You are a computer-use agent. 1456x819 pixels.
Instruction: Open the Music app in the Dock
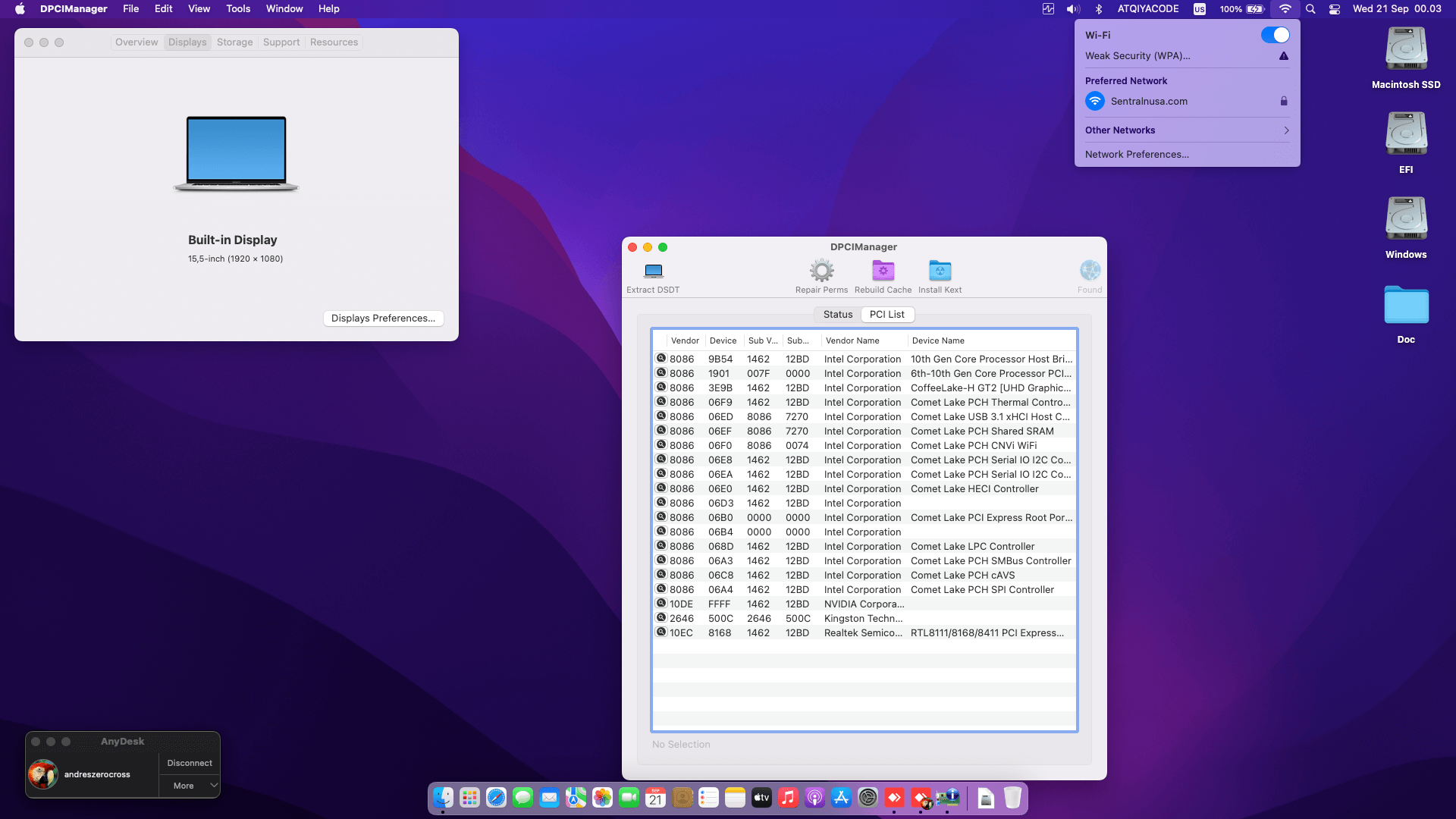pyautogui.click(x=788, y=798)
